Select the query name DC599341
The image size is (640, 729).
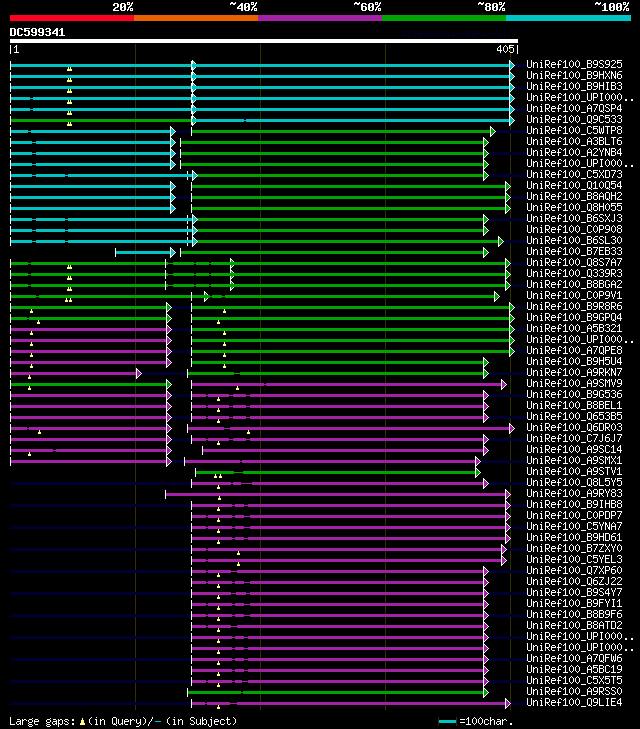pos(37,32)
